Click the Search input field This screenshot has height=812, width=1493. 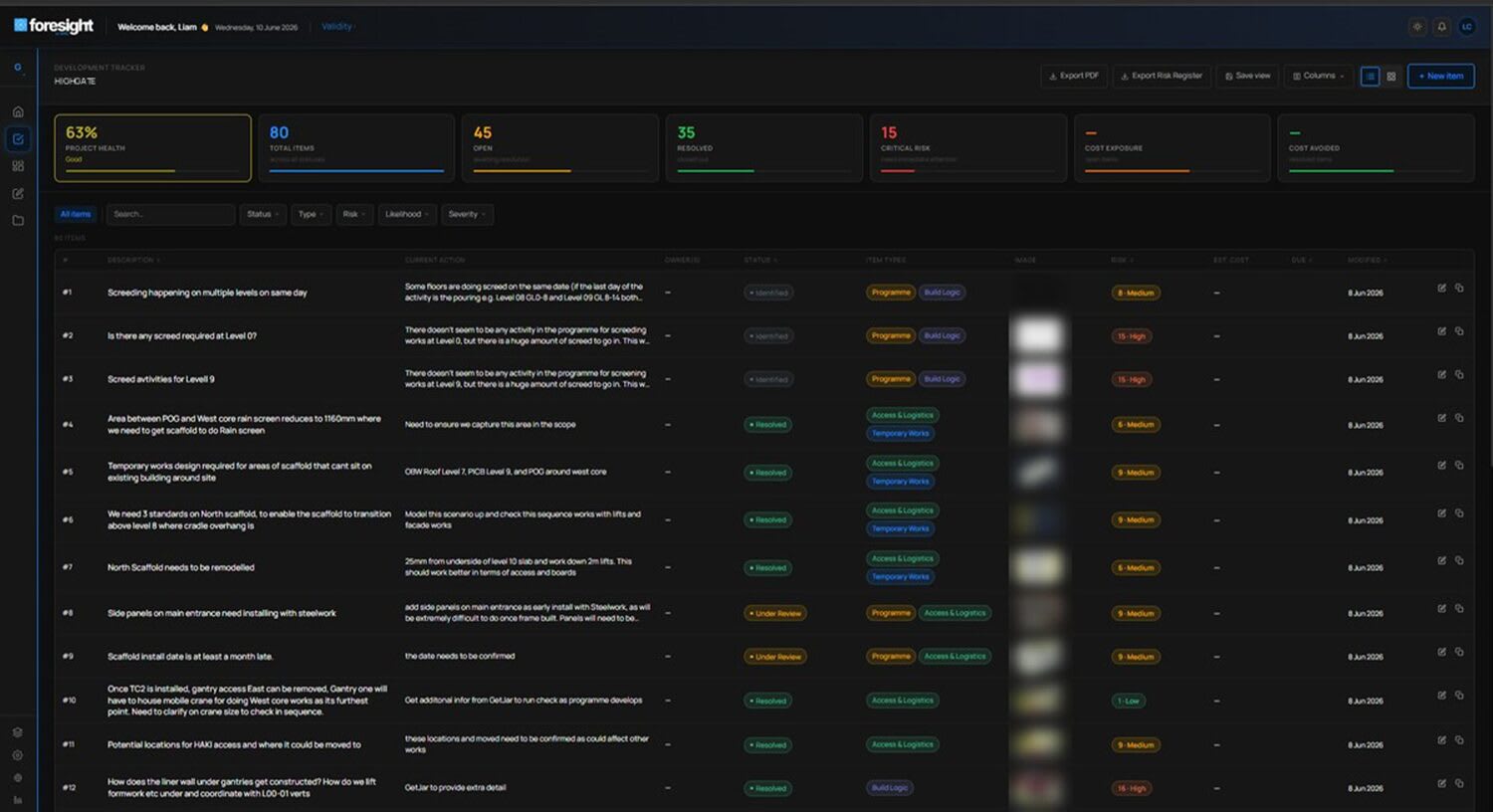click(x=170, y=214)
